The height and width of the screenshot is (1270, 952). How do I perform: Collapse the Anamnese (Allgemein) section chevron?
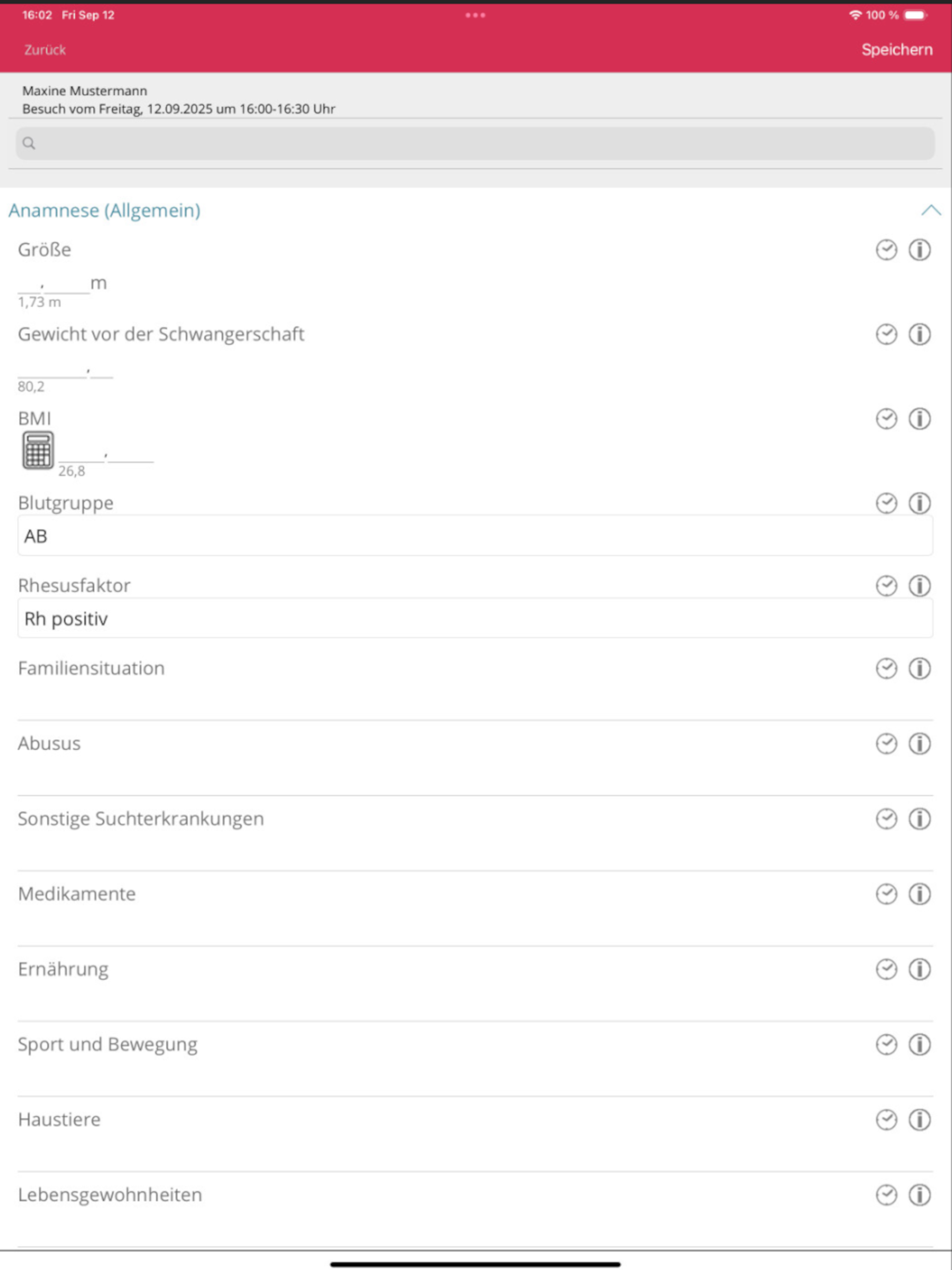pos(930,211)
